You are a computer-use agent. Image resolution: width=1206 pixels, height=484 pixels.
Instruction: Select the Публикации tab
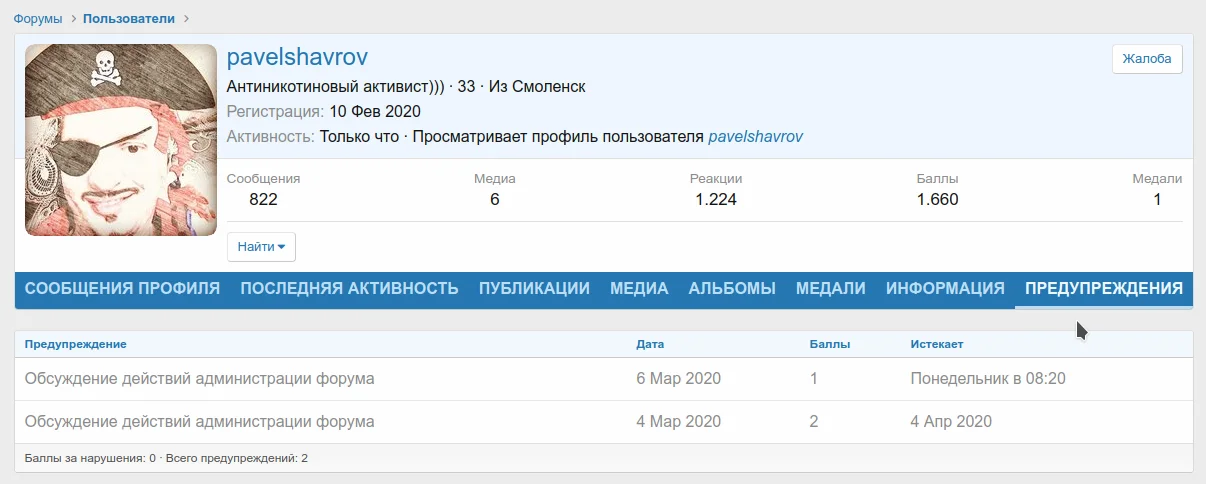[x=534, y=288]
